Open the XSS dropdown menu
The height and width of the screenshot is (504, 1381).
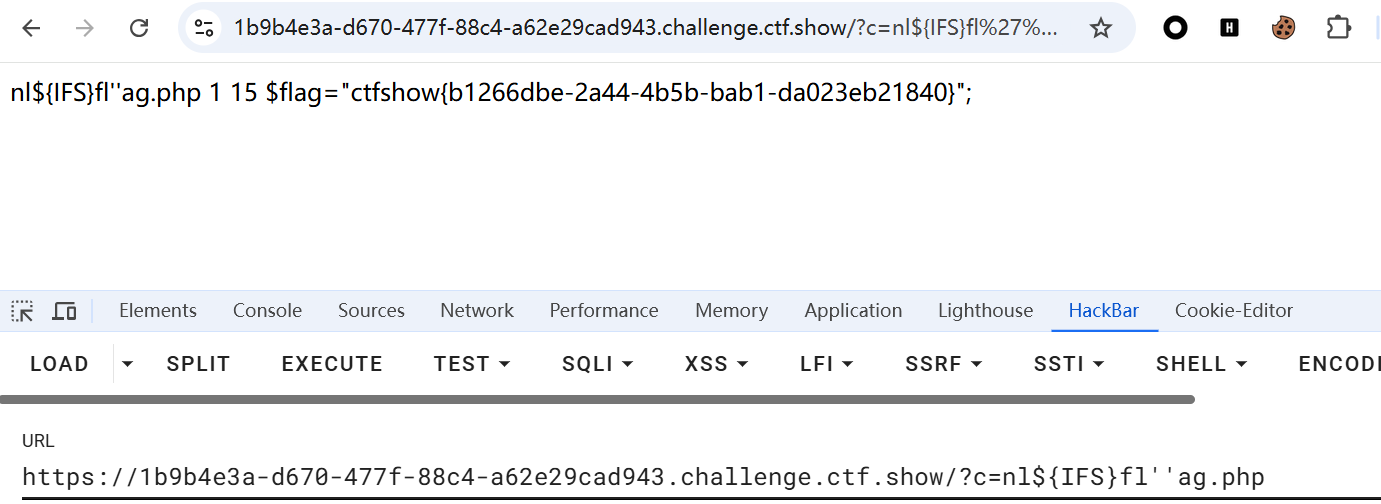click(x=716, y=364)
